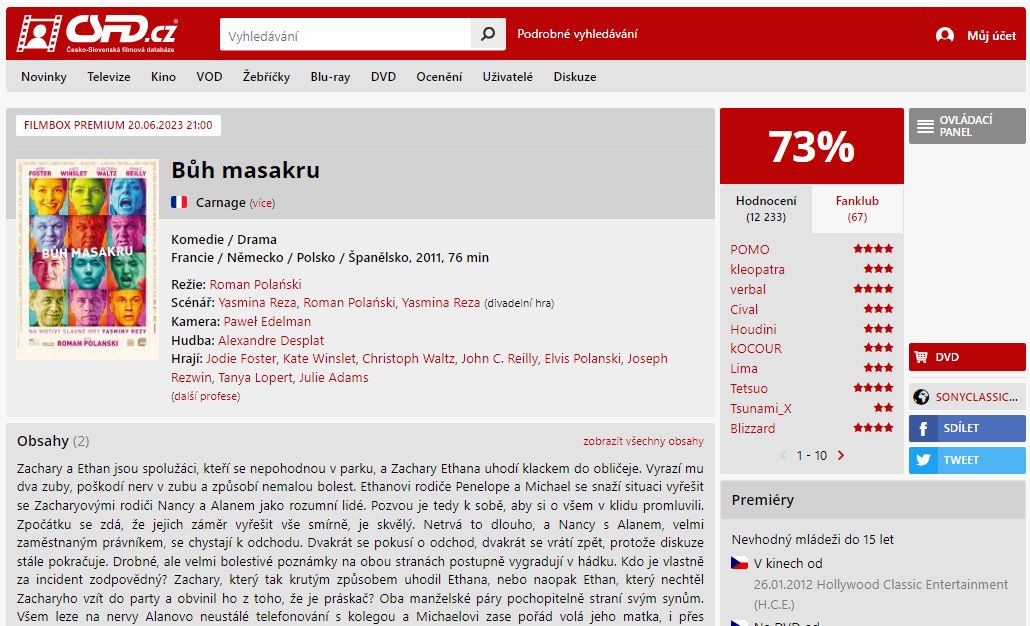Screen dimensions: 1030x626
Task: Open the Televize menu
Action: click(109, 77)
